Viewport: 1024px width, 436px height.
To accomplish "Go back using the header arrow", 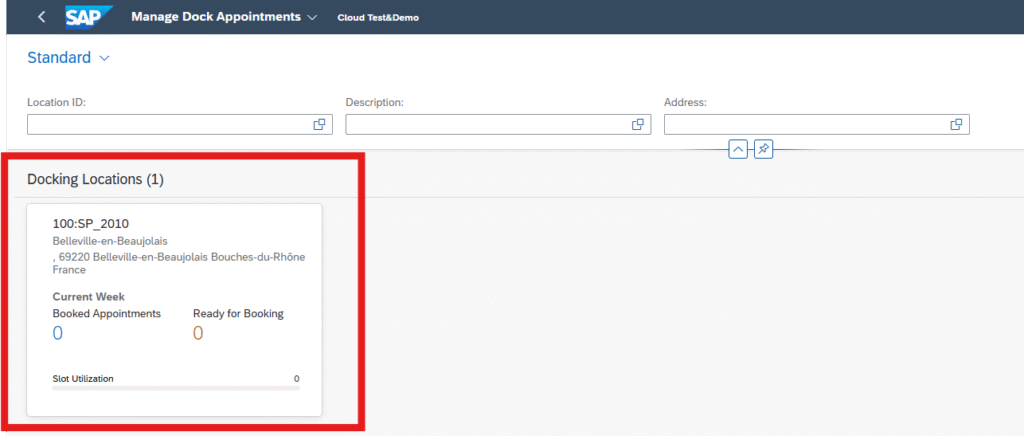I will [42, 17].
